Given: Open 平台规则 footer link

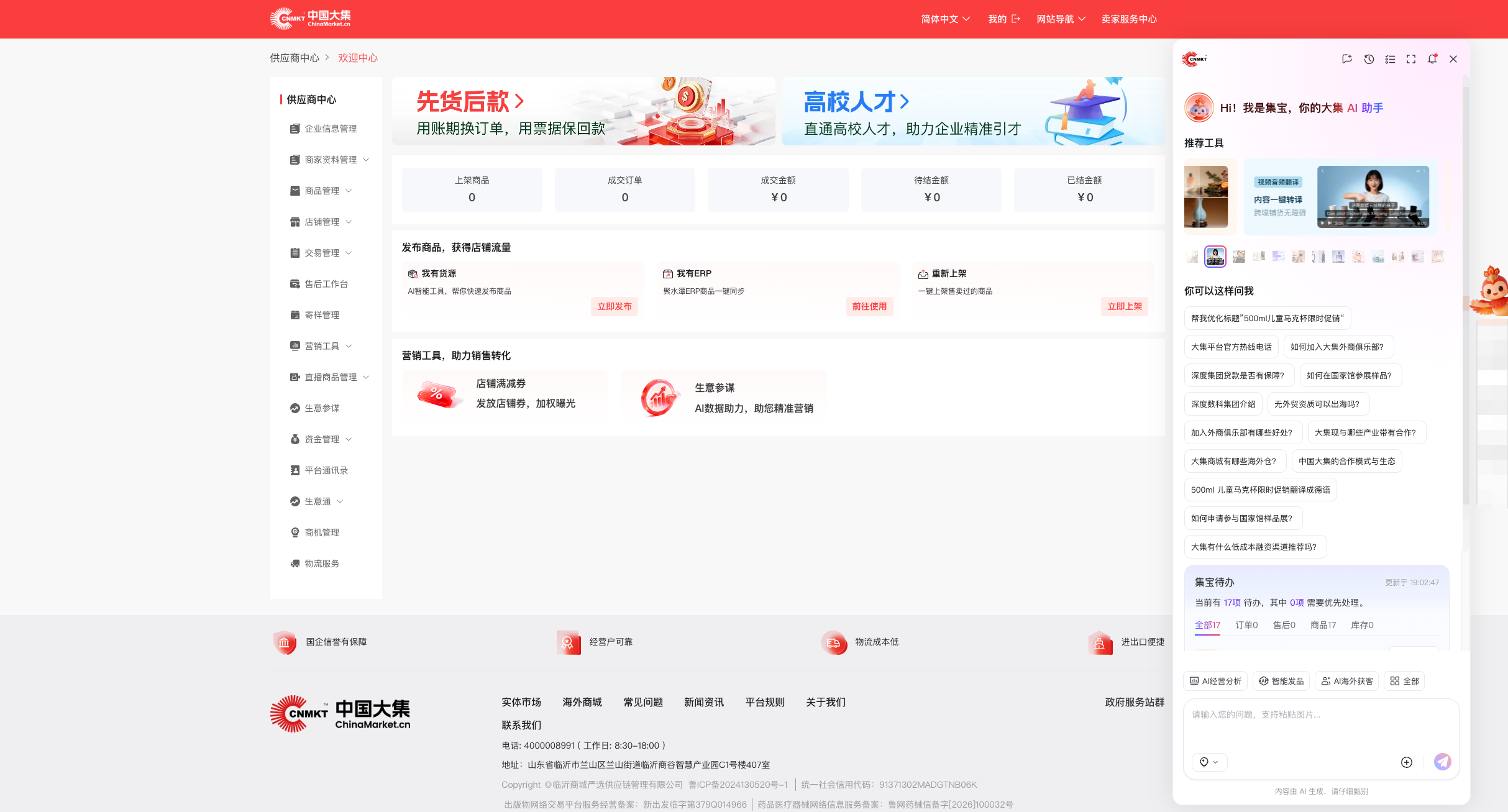Looking at the screenshot, I should 765,702.
